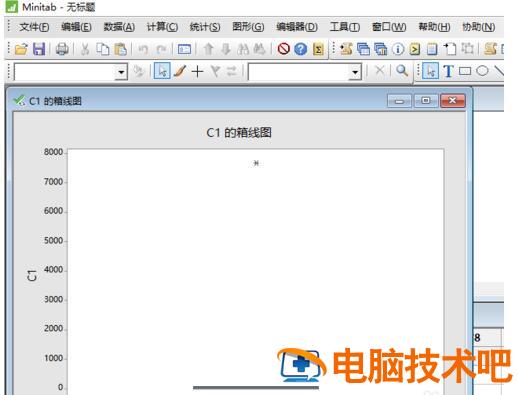
Task: Open Find with the binoculars icon
Action: click(243, 49)
